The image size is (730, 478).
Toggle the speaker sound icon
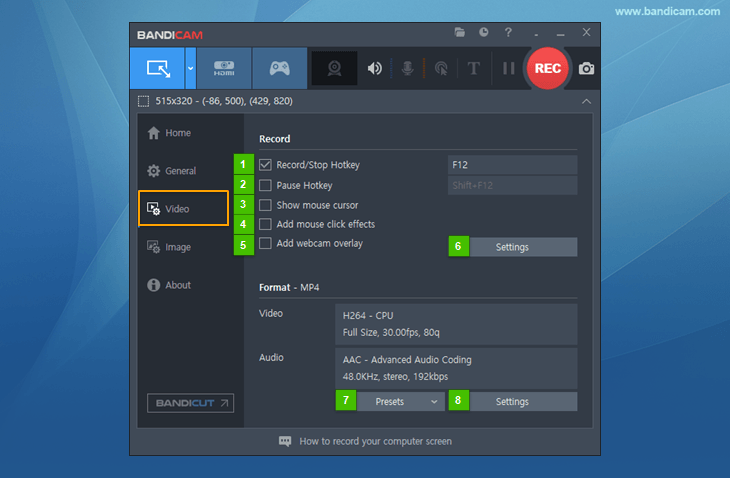point(374,68)
